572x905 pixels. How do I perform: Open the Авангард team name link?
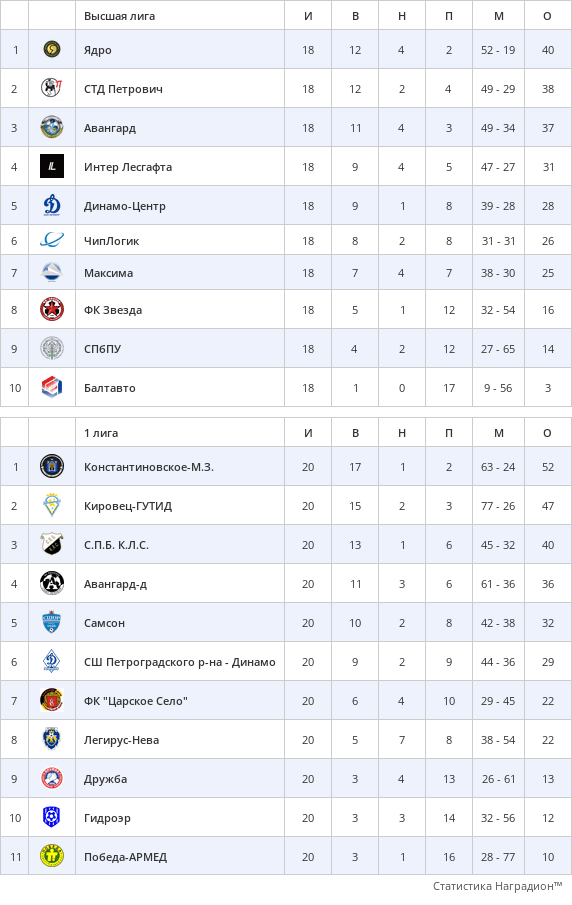coord(110,128)
